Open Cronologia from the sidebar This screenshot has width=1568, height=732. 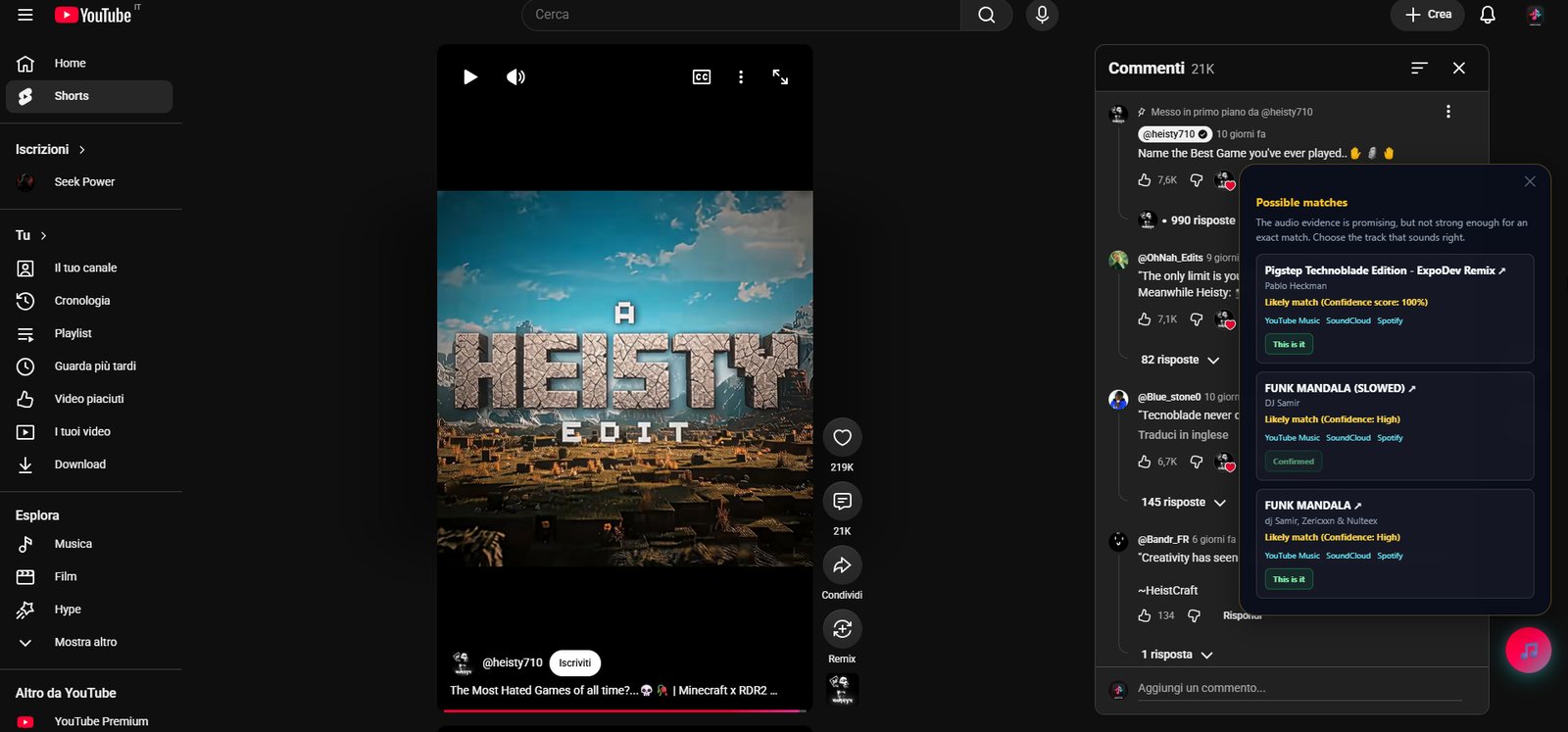click(x=91, y=301)
